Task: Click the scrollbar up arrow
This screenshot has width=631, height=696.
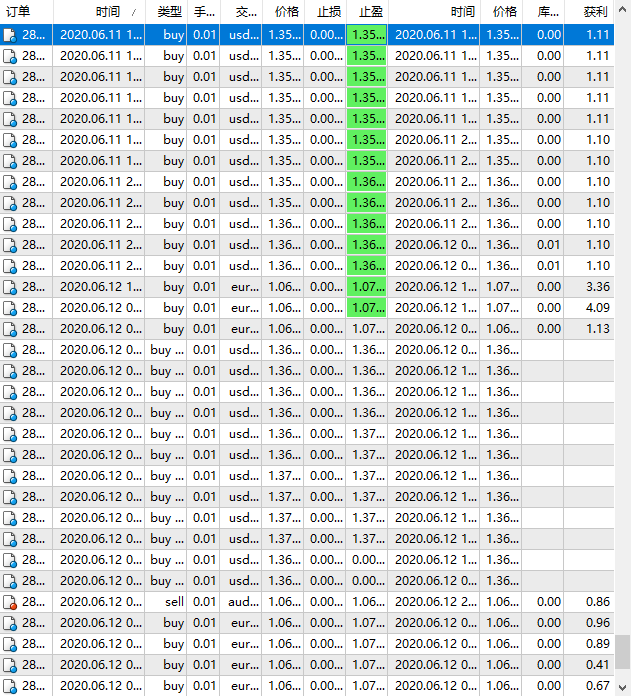Action: [623, 9]
